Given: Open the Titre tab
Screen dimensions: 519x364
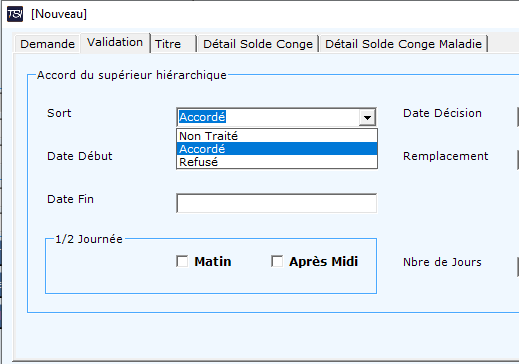Looking at the screenshot, I should coord(173,44).
